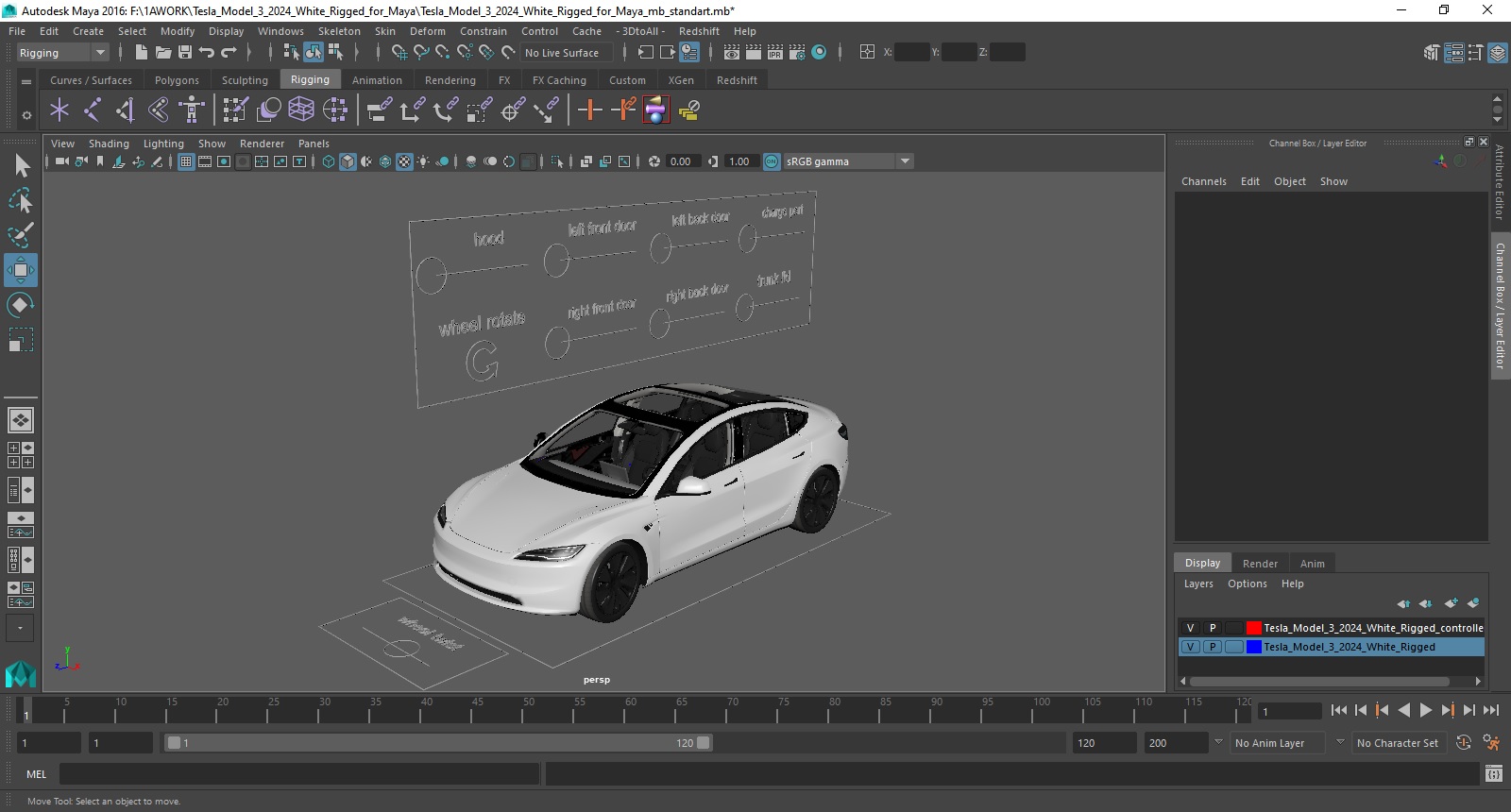Viewport: 1511px width, 812px height.
Task: Click the Set Key plus icon
Action: (589, 110)
